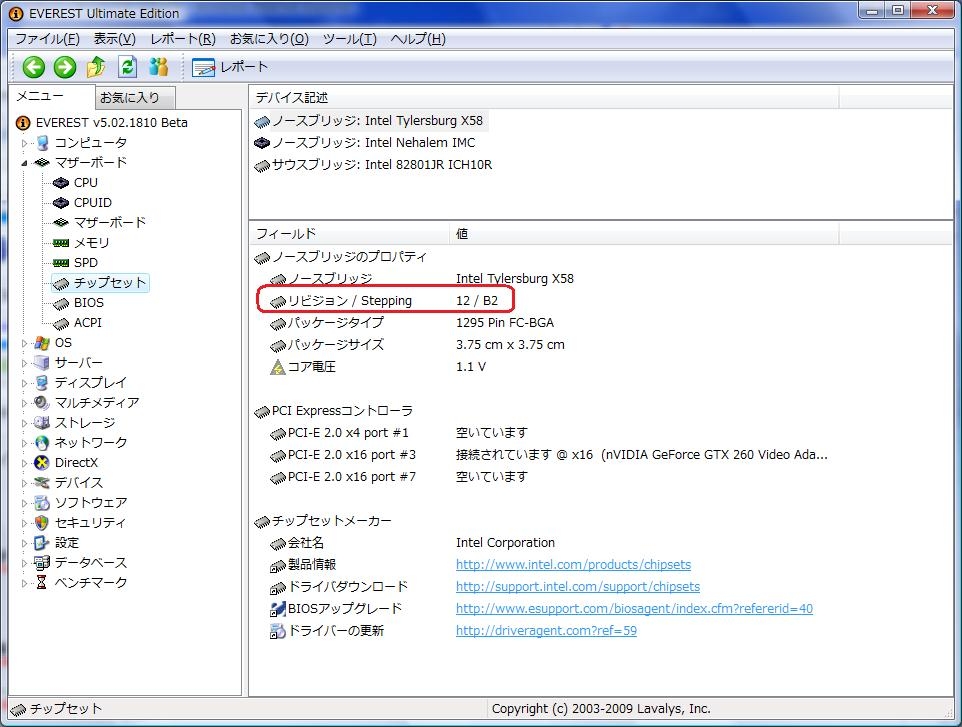
Task: Click the 設定 settings tree icon
Action: (x=41, y=543)
